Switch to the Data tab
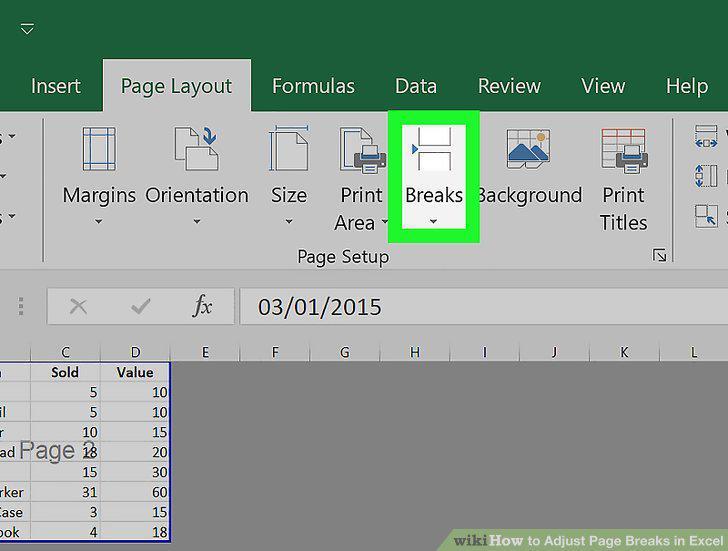Screen dimensions: 728x551 [416, 86]
